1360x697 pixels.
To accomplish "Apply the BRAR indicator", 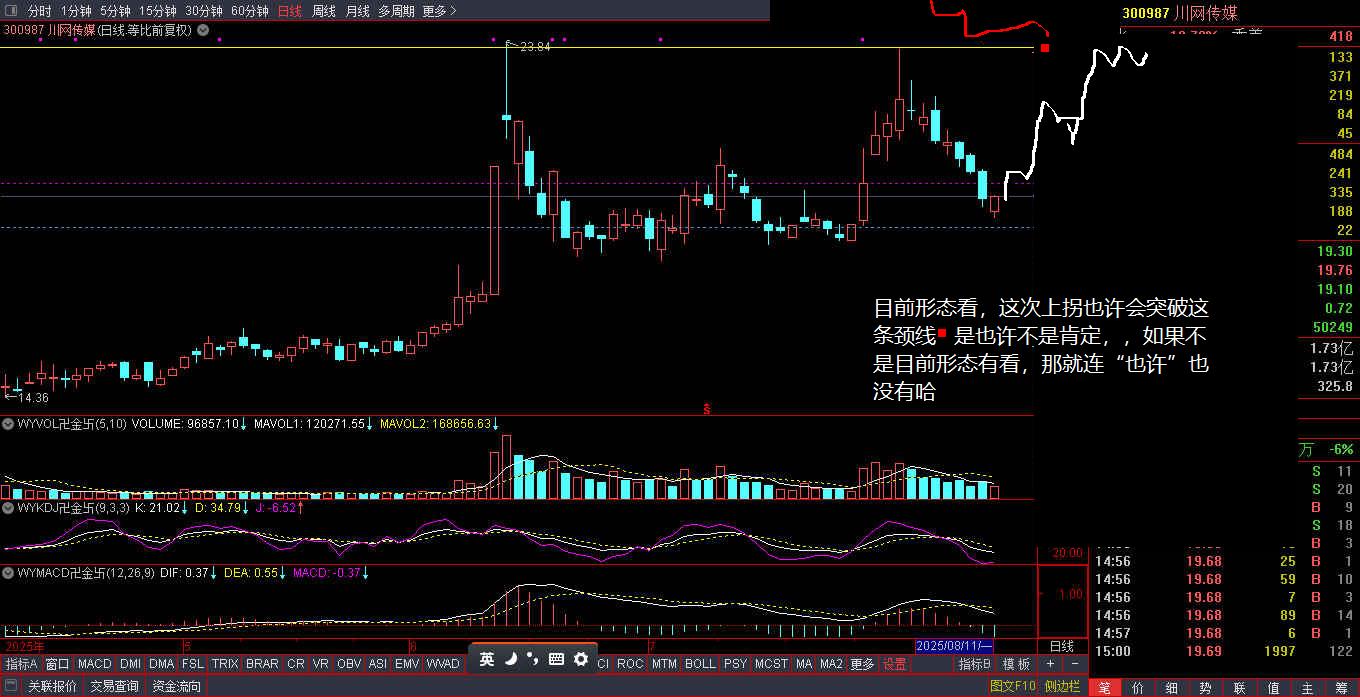I will (x=262, y=664).
